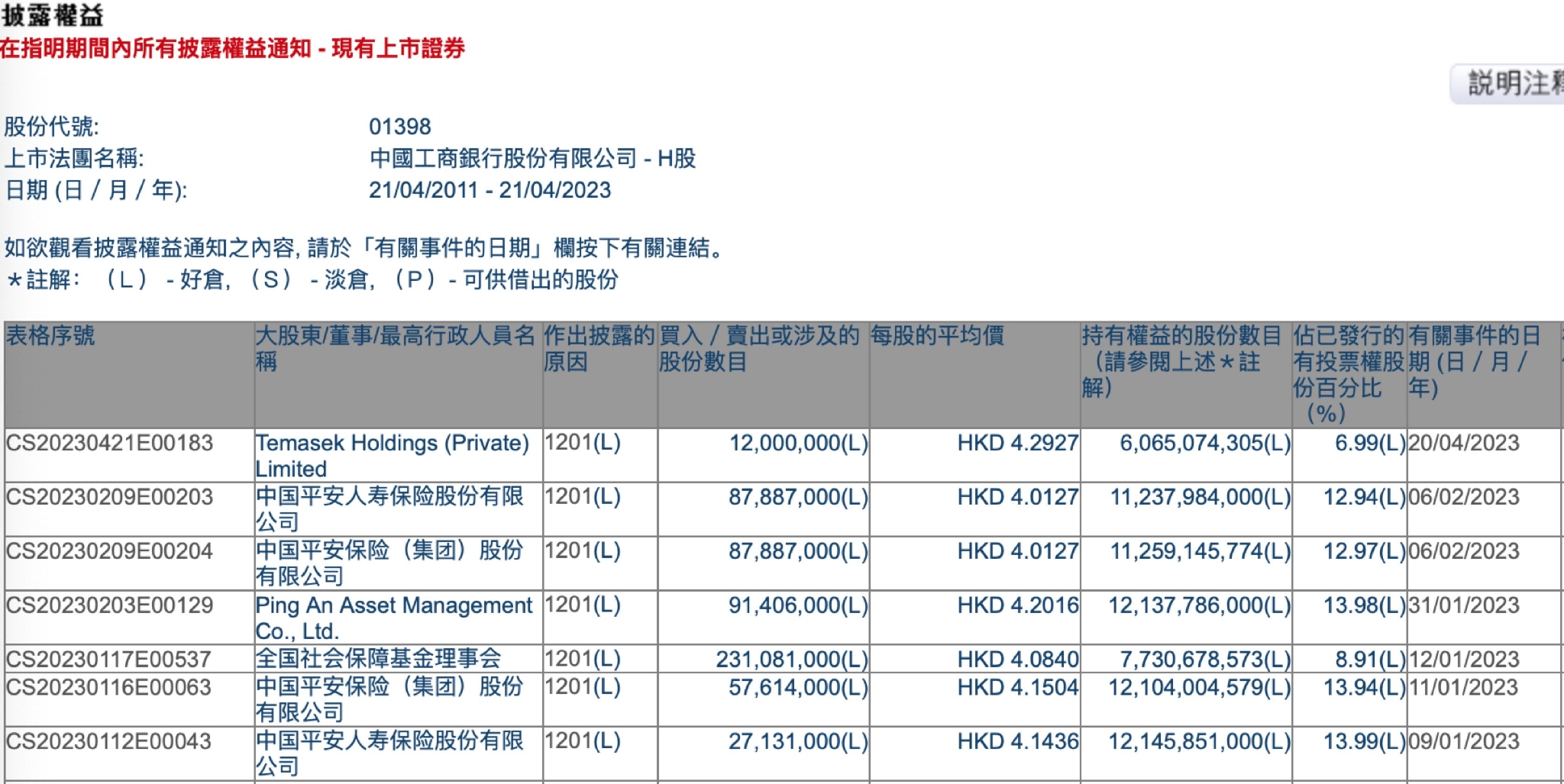This screenshot has width=1564, height=784.
Task: Click the 13.99(L) percentage value
Action: tap(1365, 741)
